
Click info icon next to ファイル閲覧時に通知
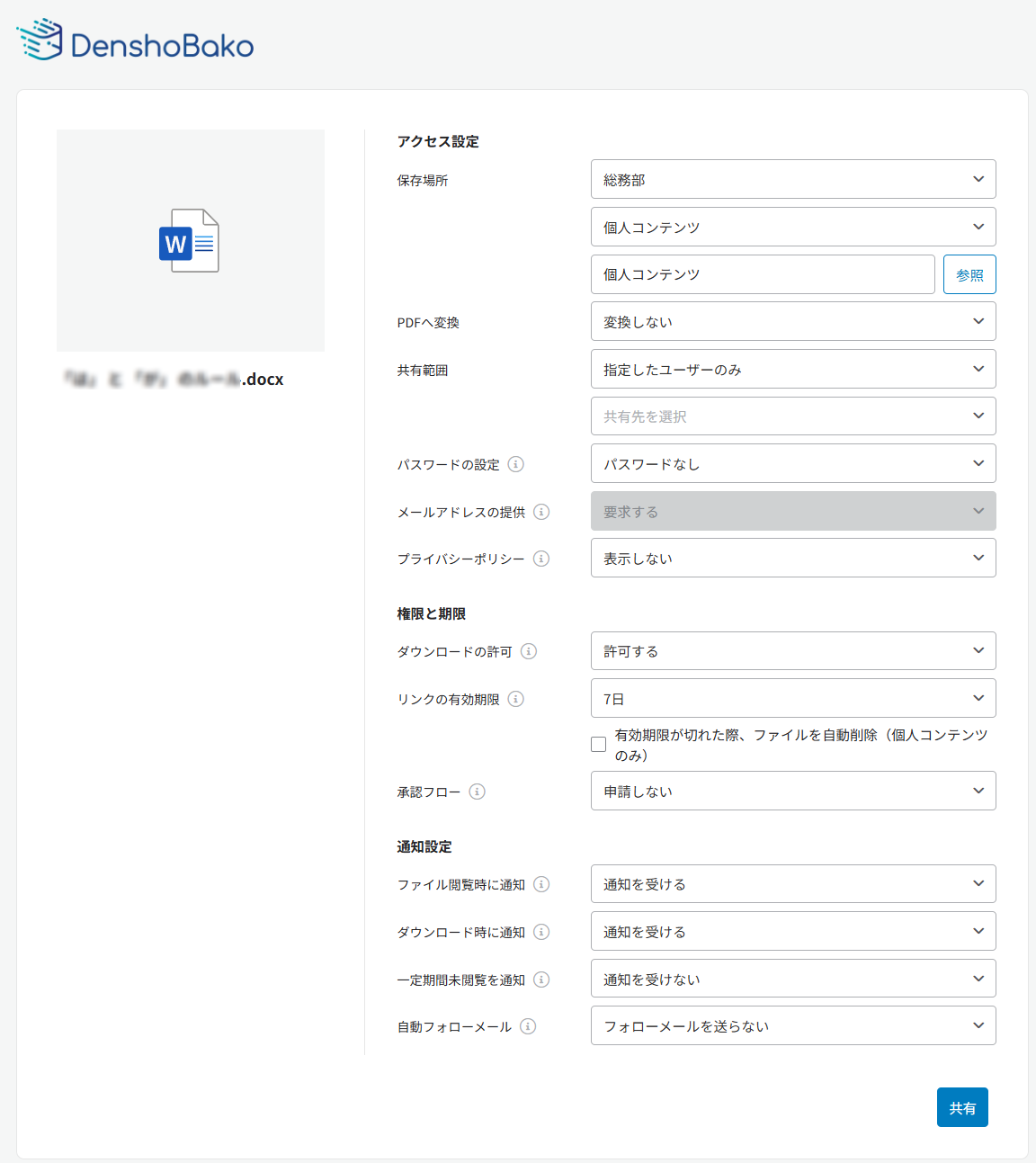coord(541,884)
